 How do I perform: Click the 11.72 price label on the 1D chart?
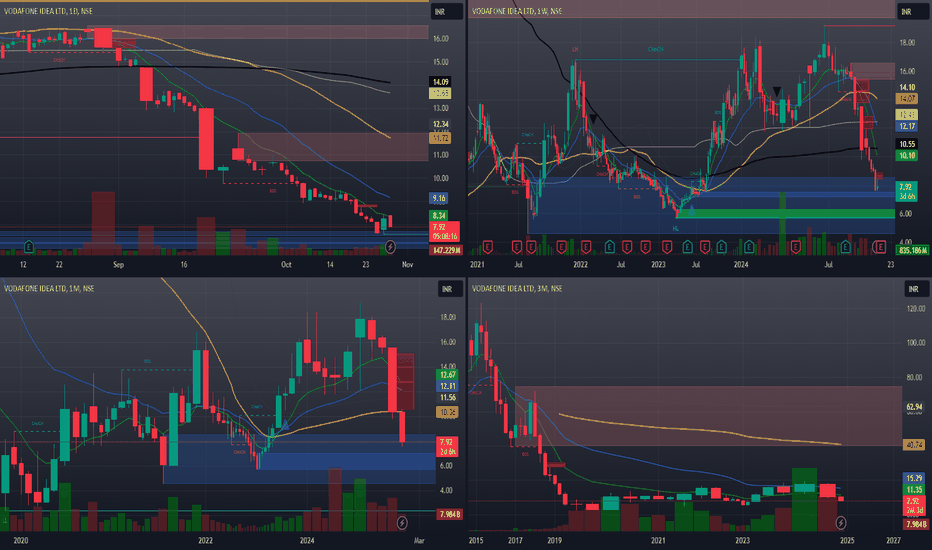440,138
